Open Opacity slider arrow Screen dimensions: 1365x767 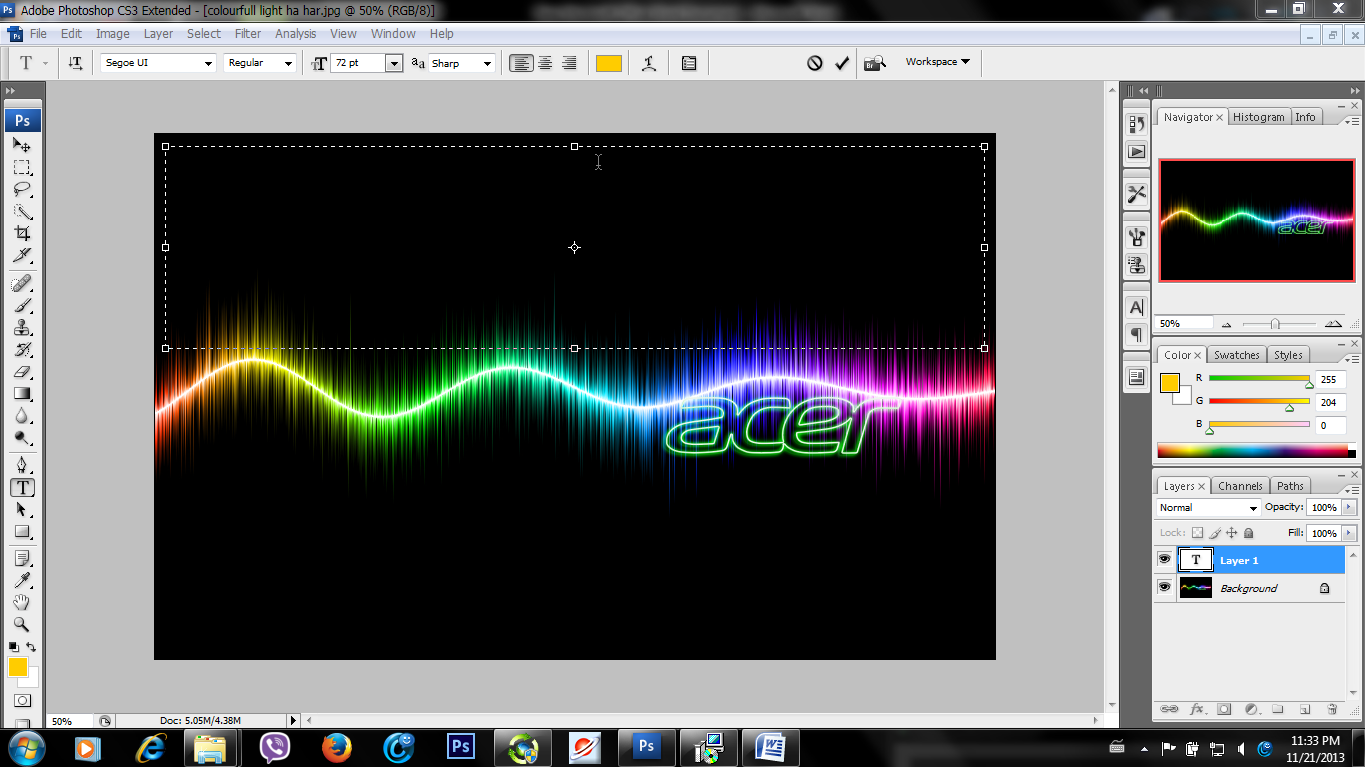[x=1349, y=508]
